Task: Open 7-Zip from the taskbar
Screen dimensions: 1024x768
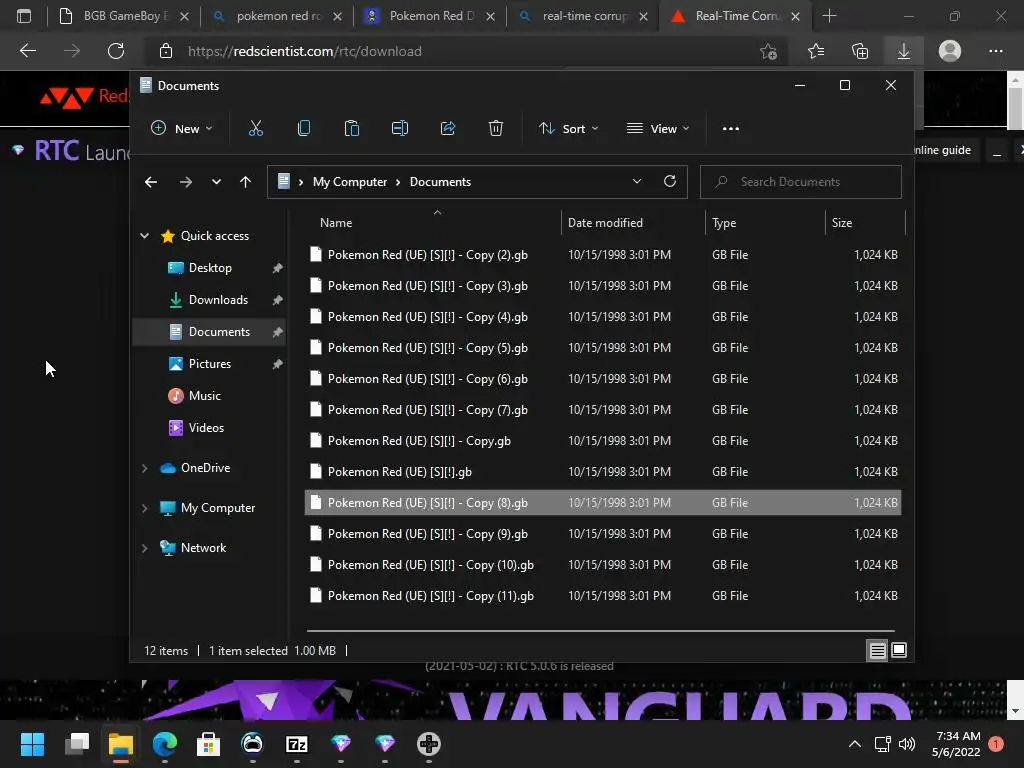Action: pos(296,744)
